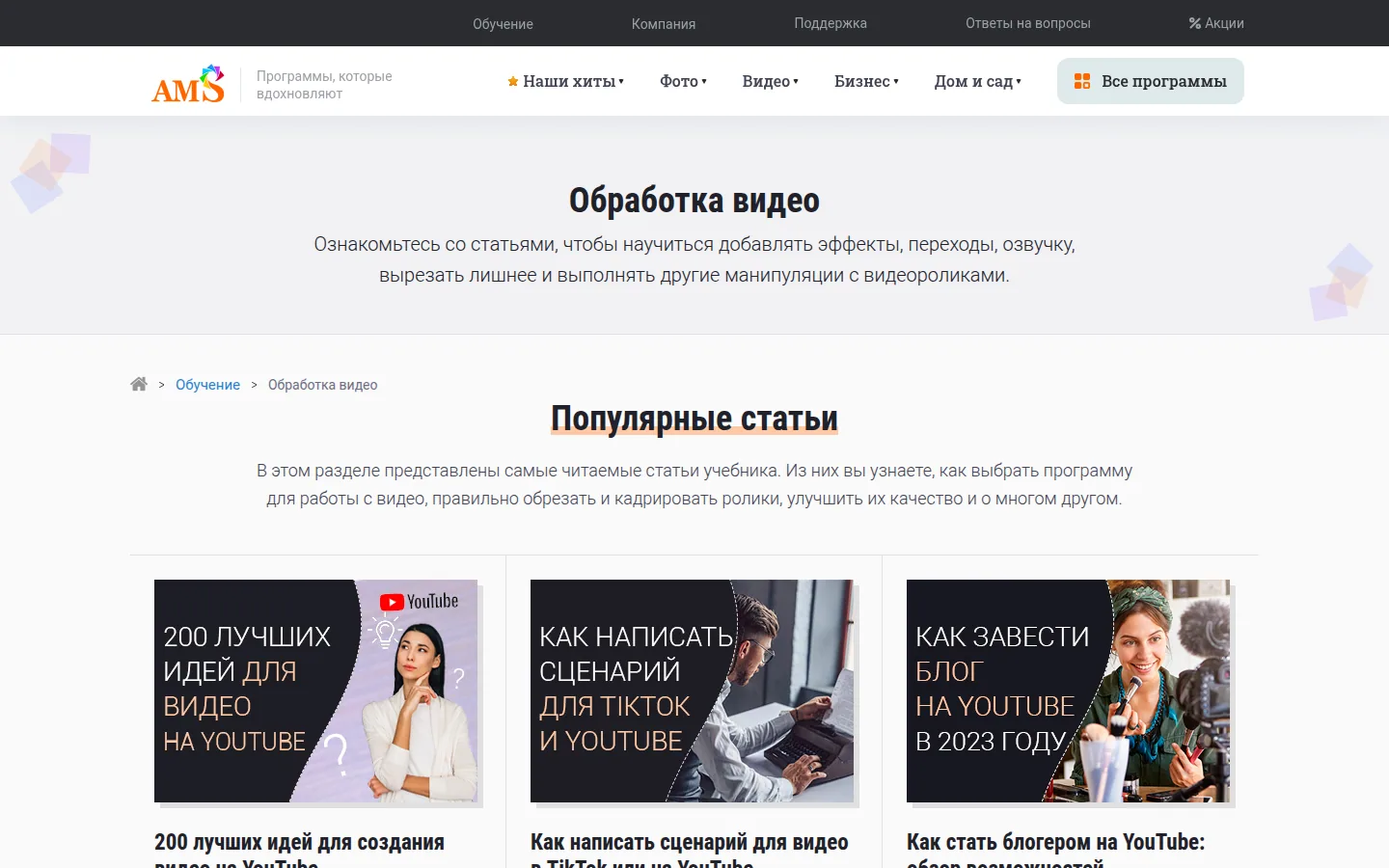The height and width of the screenshot is (868, 1389).
Task: Expand the Дом и сад dropdown
Action: coord(977,82)
